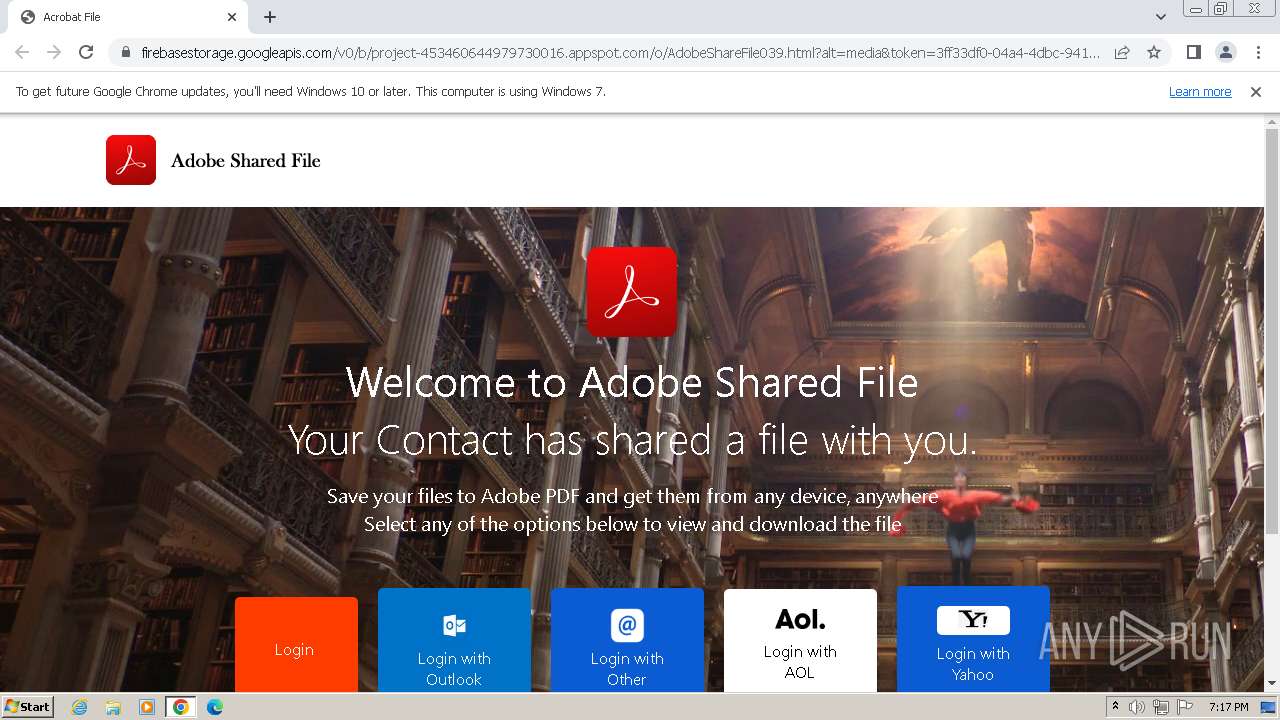1280x720 pixels.
Task: Open the side panel icon
Action: [1193, 52]
